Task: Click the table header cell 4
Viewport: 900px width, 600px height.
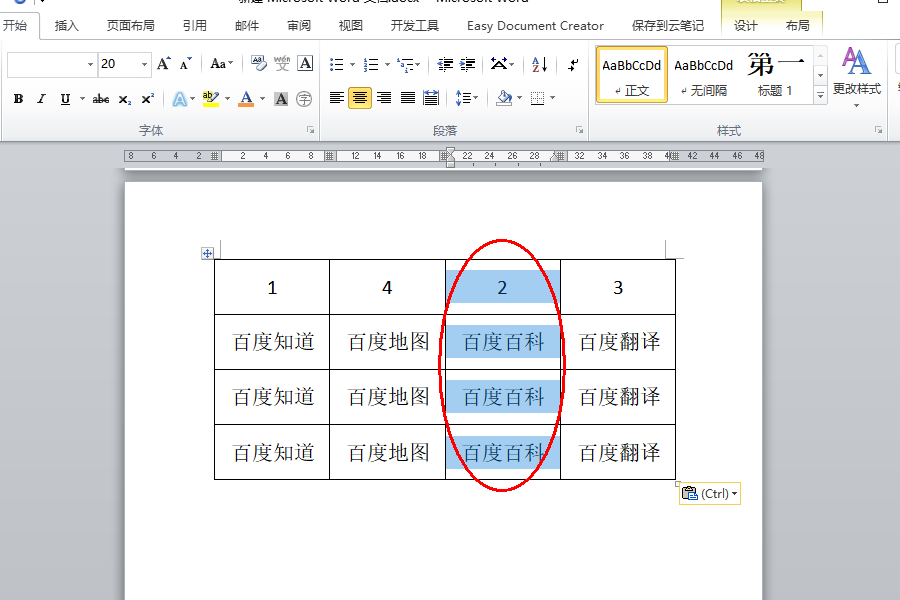Action: click(387, 287)
